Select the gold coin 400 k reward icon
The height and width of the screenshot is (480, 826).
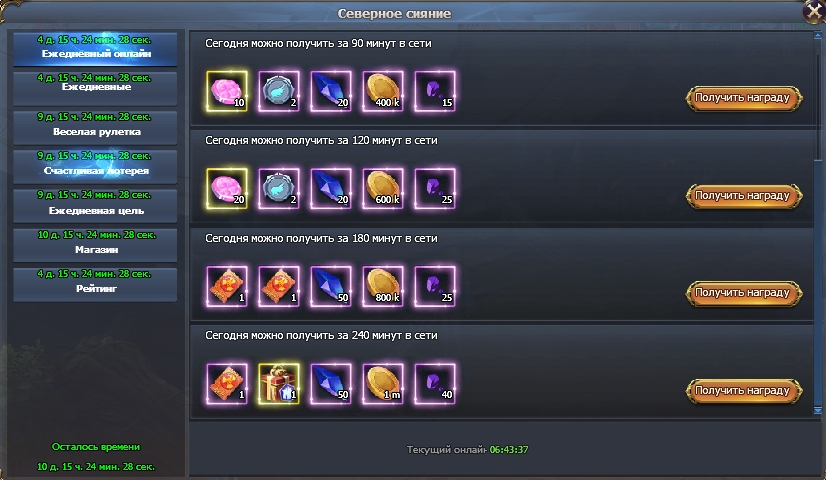point(383,91)
